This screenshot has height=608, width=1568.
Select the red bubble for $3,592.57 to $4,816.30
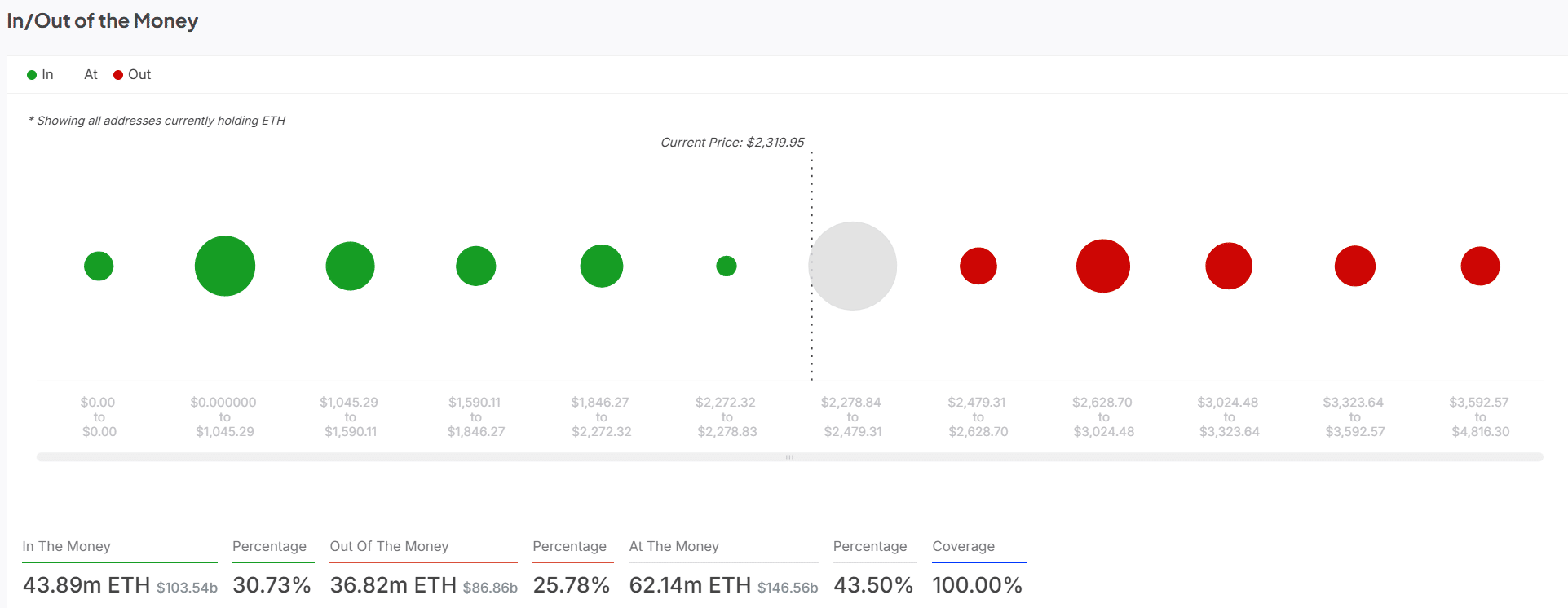[1480, 266]
